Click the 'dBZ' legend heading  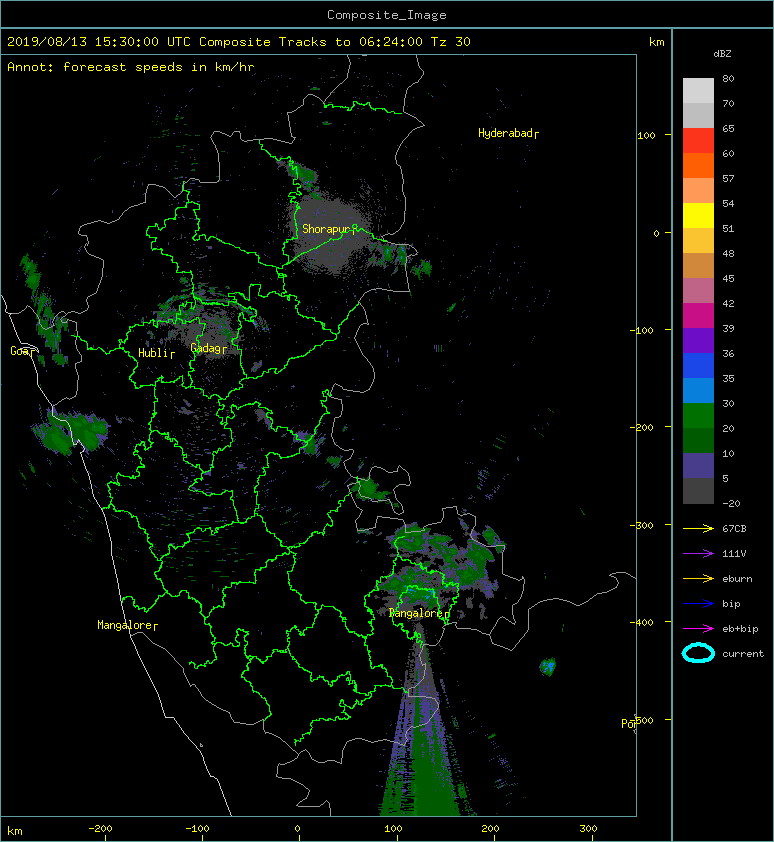click(x=722, y=54)
